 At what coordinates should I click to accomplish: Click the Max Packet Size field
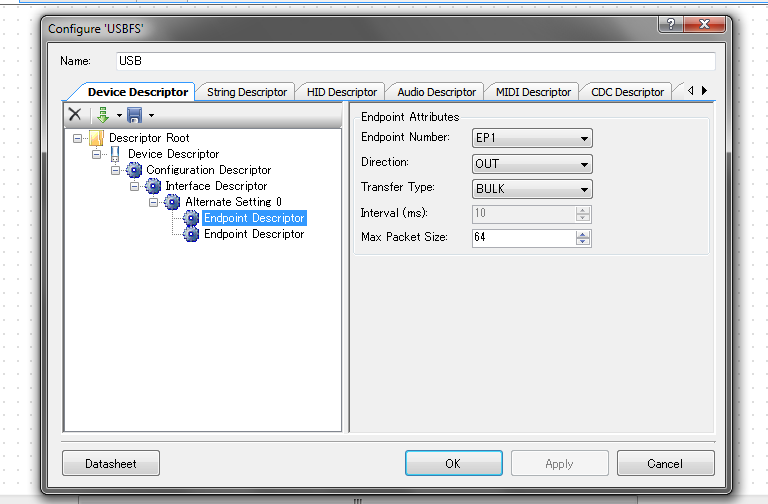point(524,238)
